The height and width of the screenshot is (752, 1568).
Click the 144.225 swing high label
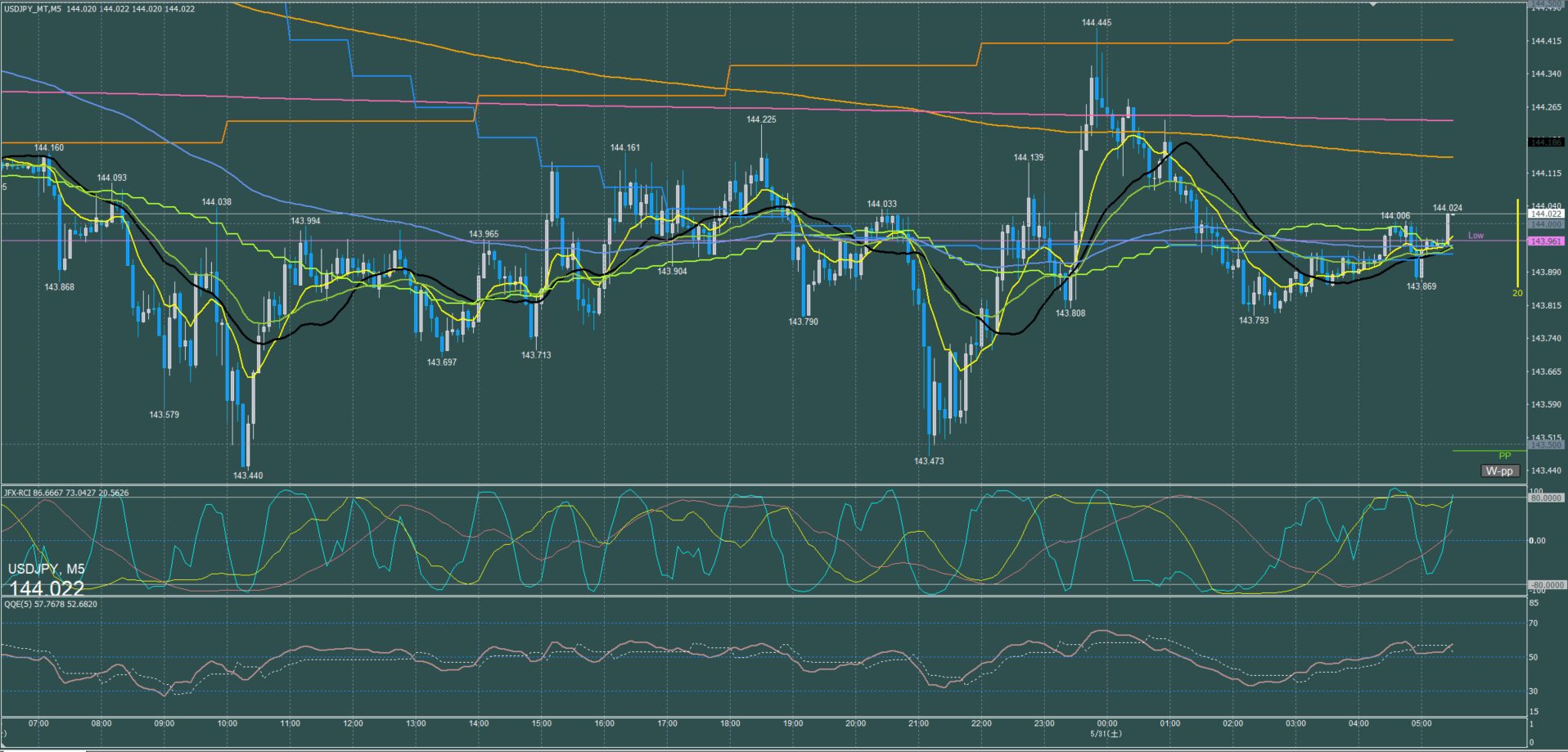click(761, 119)
